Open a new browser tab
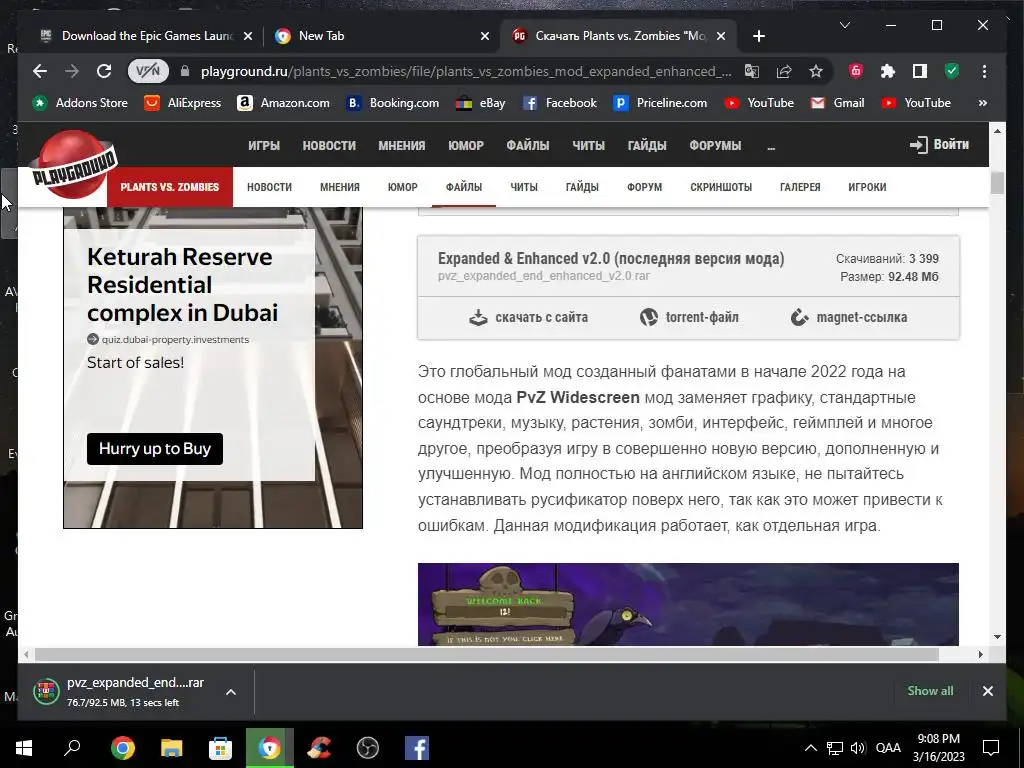This screenshot has width=1024, height=768. pyautogui.click(x=758, y=36)
